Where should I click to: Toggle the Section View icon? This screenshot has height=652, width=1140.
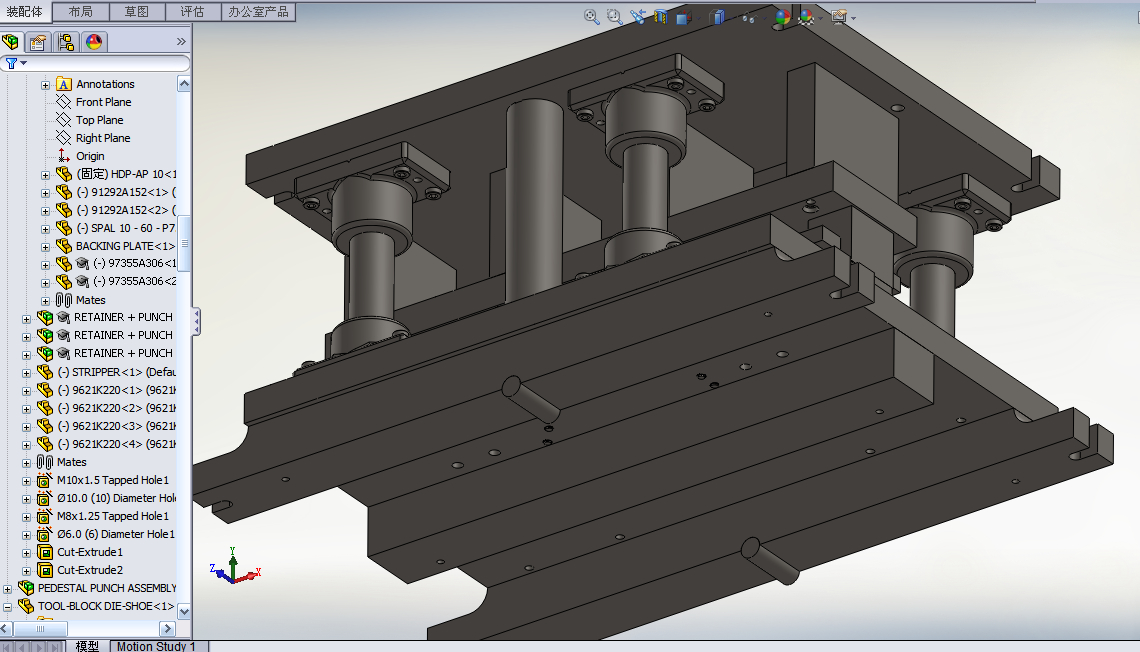661,17
